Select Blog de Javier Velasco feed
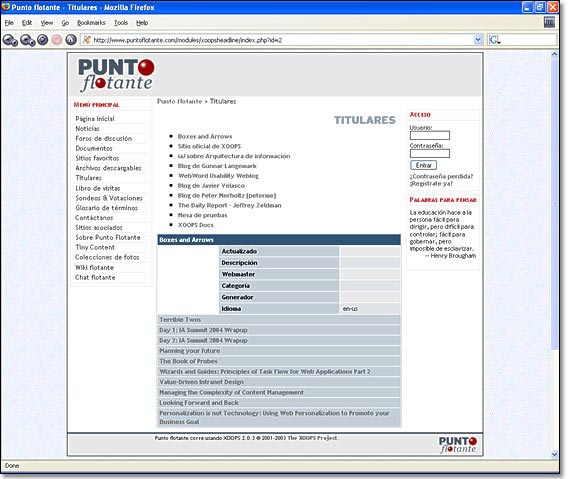The width and height of the screenshot is (570, 479). (x=211, y=185)
